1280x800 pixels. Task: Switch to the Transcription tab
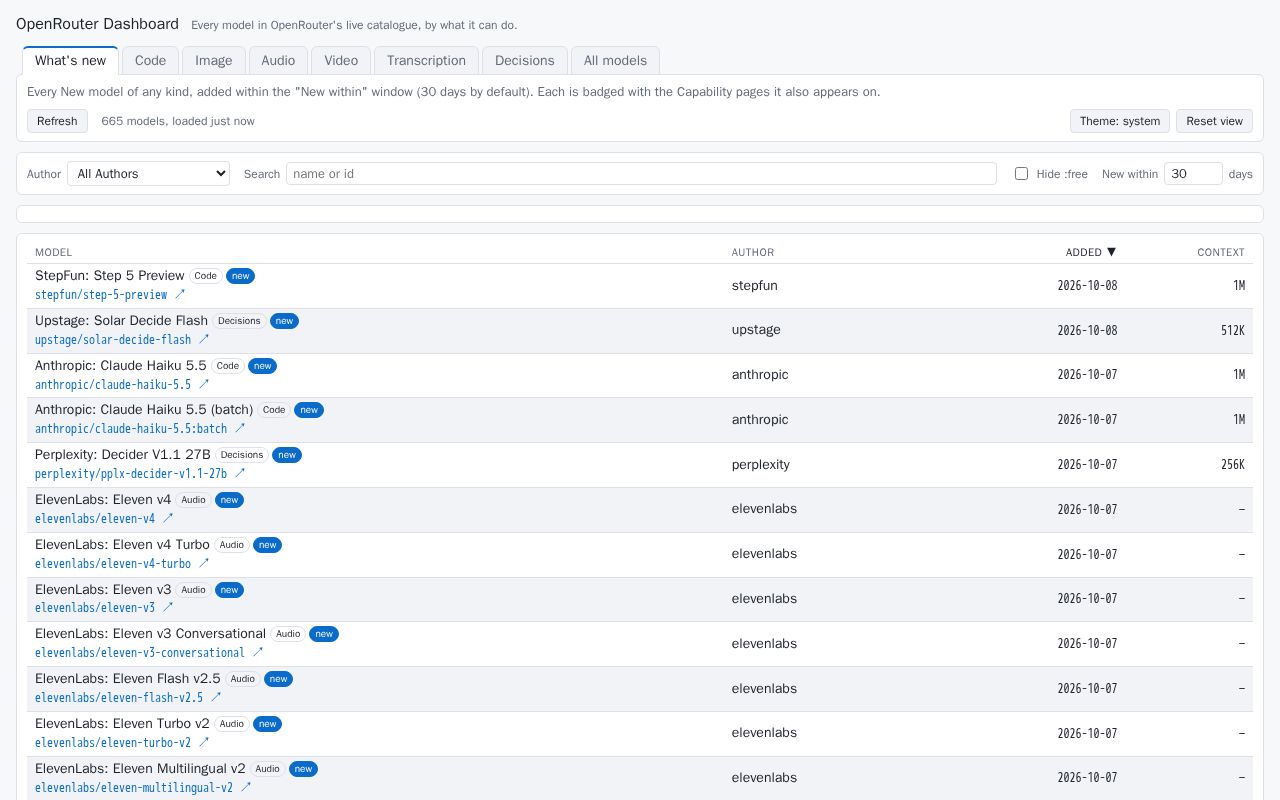(426, 60)
